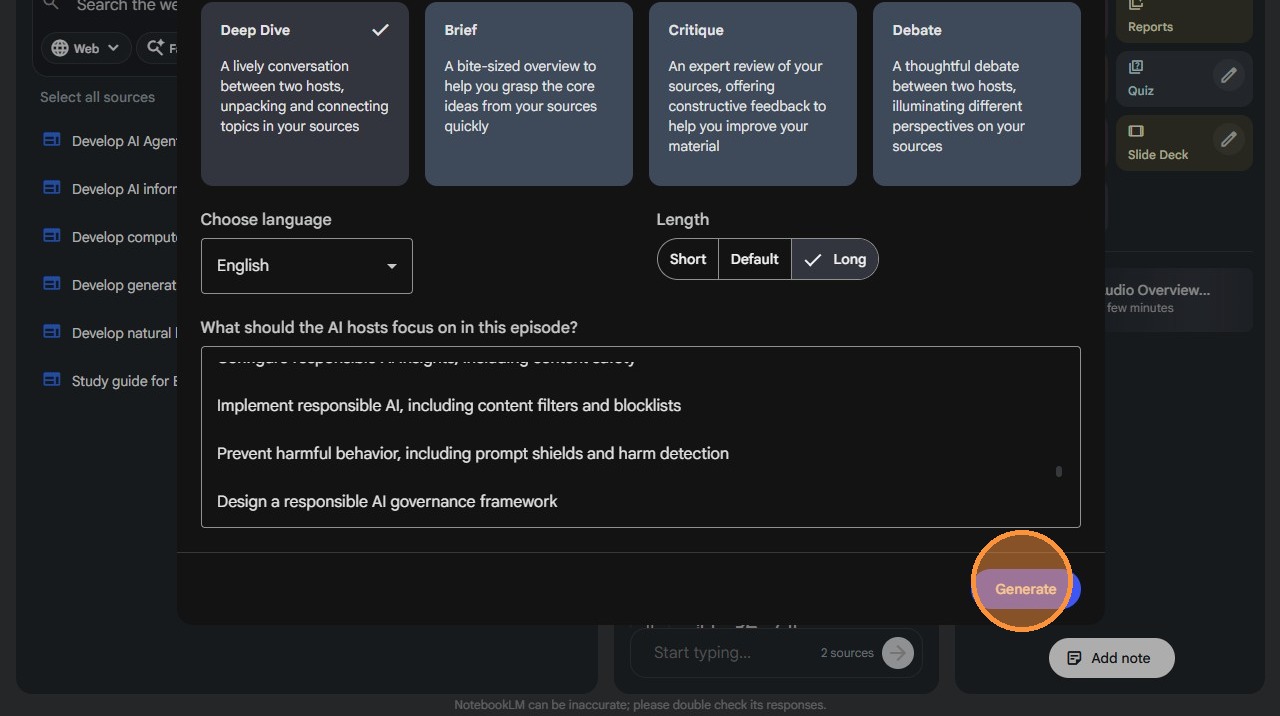Image resolution: width=1280 pixels, height=716 pixels.
Task: Click the Quiz icon in Studio panel
Action: (x=1136, y=67)
